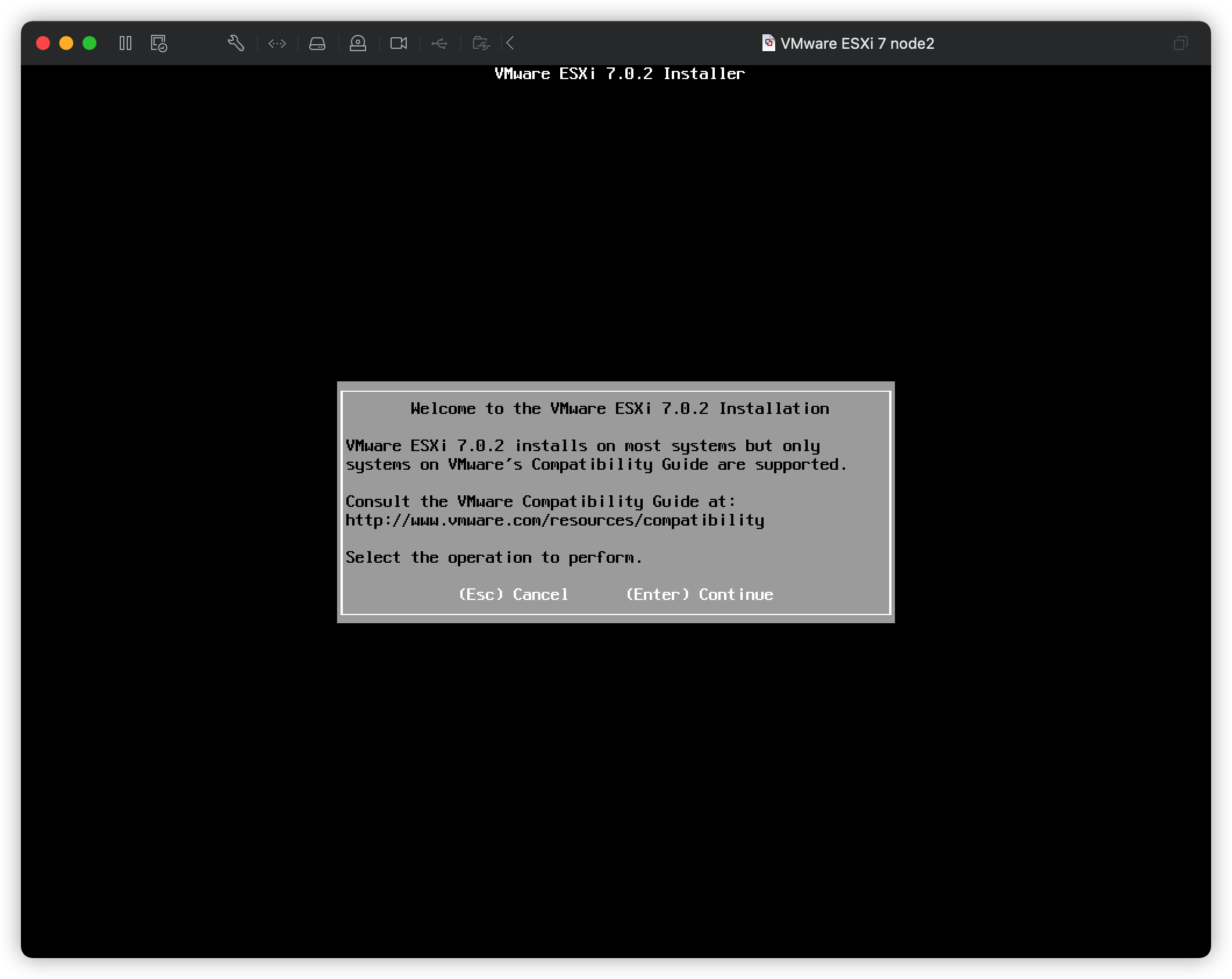
Task: Minimize the window with the yellow button
Action: point(66,43)
